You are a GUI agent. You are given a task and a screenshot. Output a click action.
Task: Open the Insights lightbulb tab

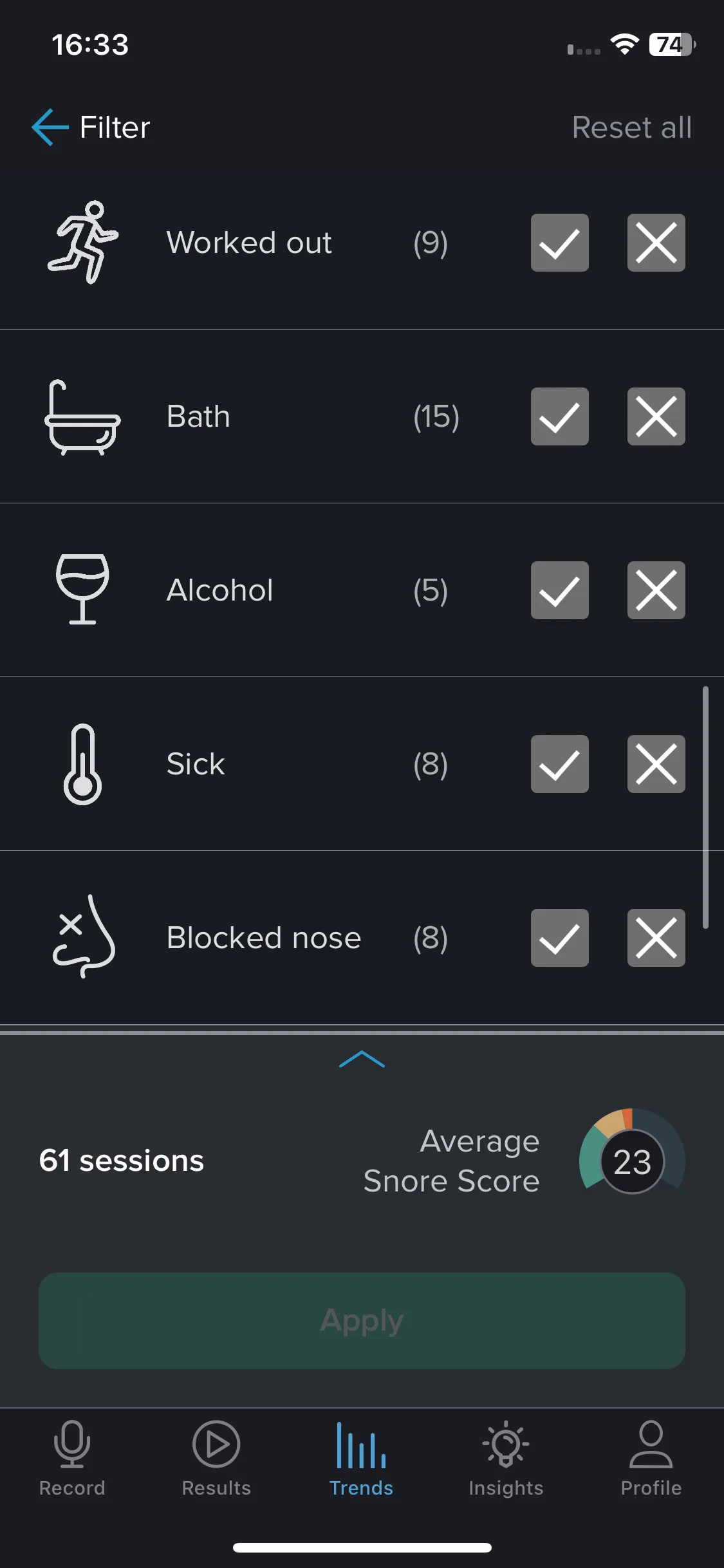click(x=506, y=1459)
